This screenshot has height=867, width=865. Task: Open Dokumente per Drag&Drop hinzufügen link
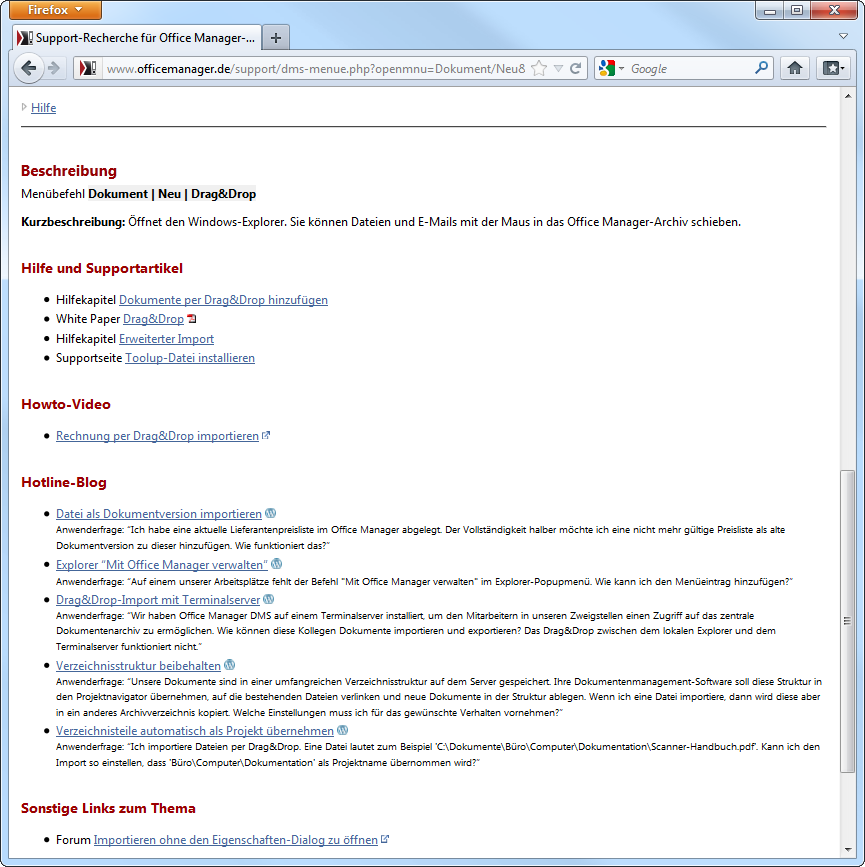click(223, 300)
